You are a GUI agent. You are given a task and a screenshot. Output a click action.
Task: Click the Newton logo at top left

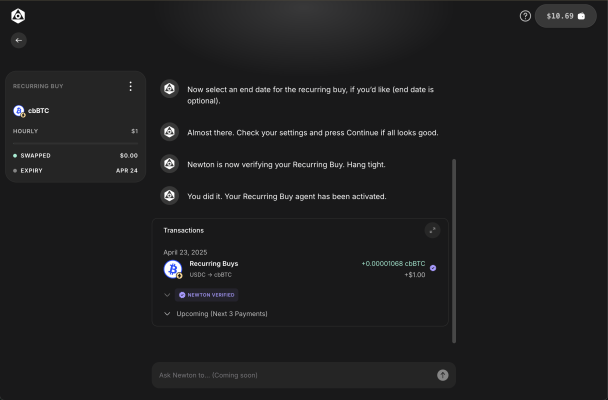(x=18, y=16)
